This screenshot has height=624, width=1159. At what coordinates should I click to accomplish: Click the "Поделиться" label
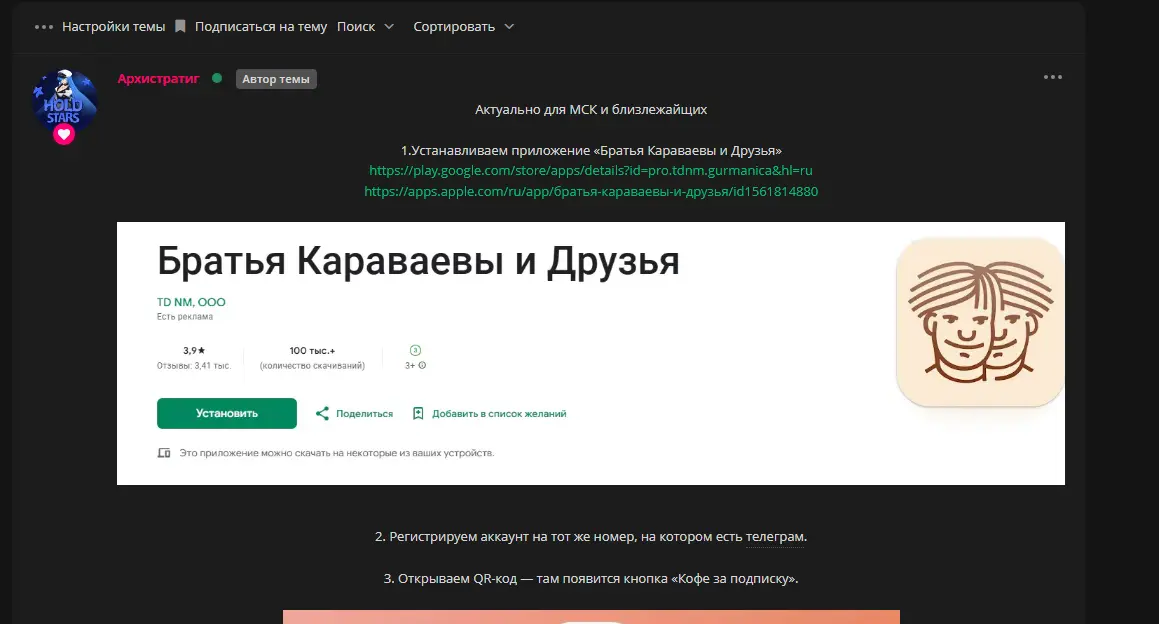(x=364, y=414)
